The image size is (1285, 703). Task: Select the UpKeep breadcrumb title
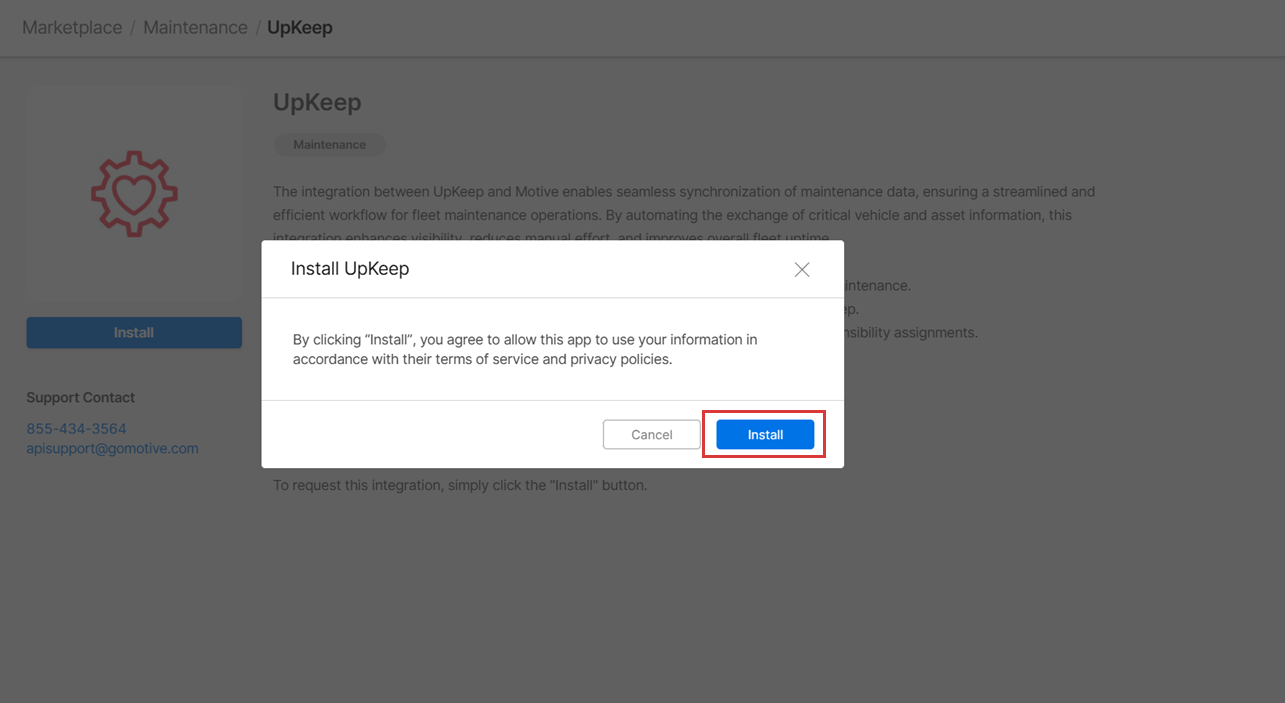[x=300, y=28]
